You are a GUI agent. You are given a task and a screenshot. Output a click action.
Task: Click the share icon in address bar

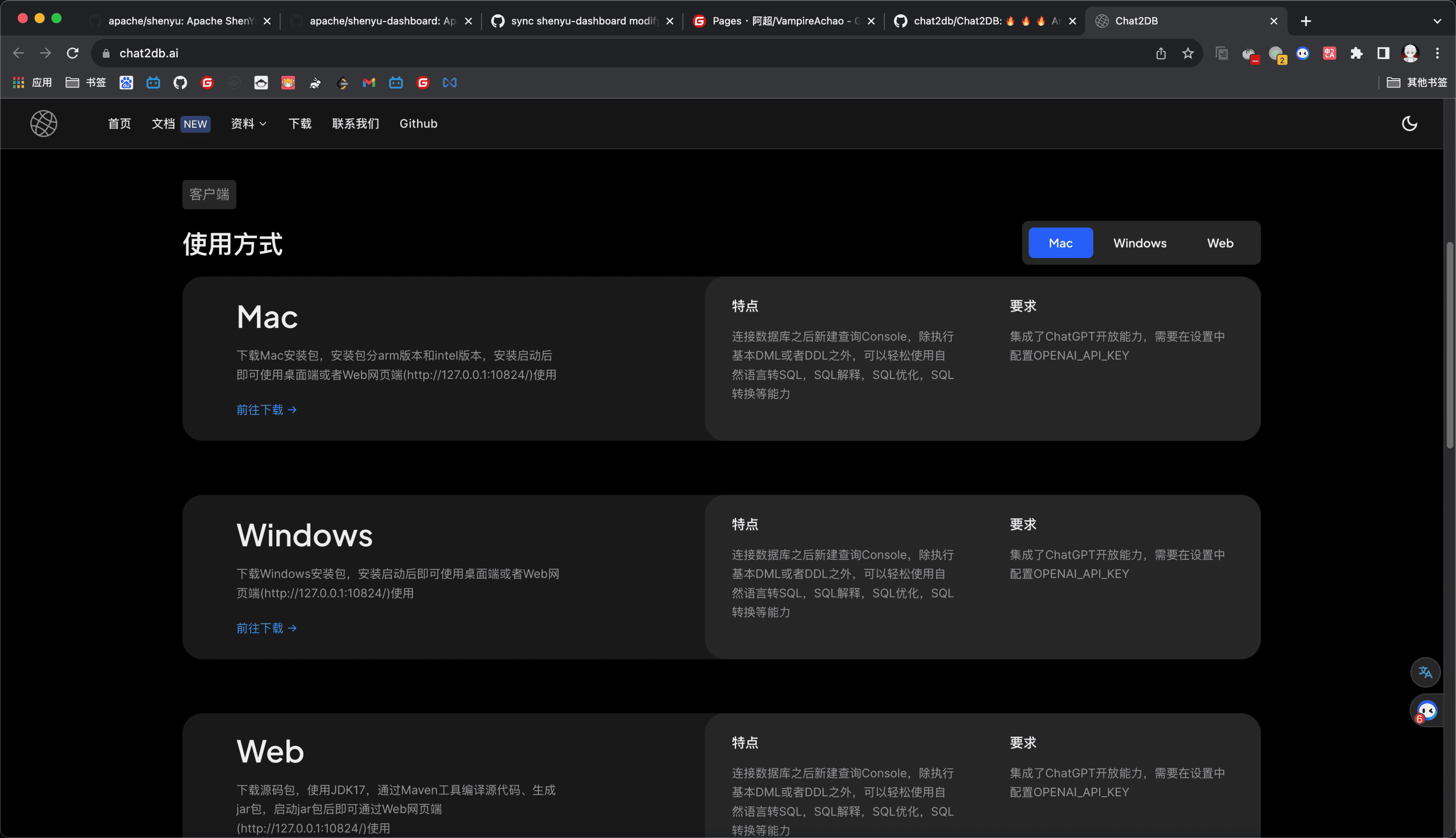tap(1161, 53)
